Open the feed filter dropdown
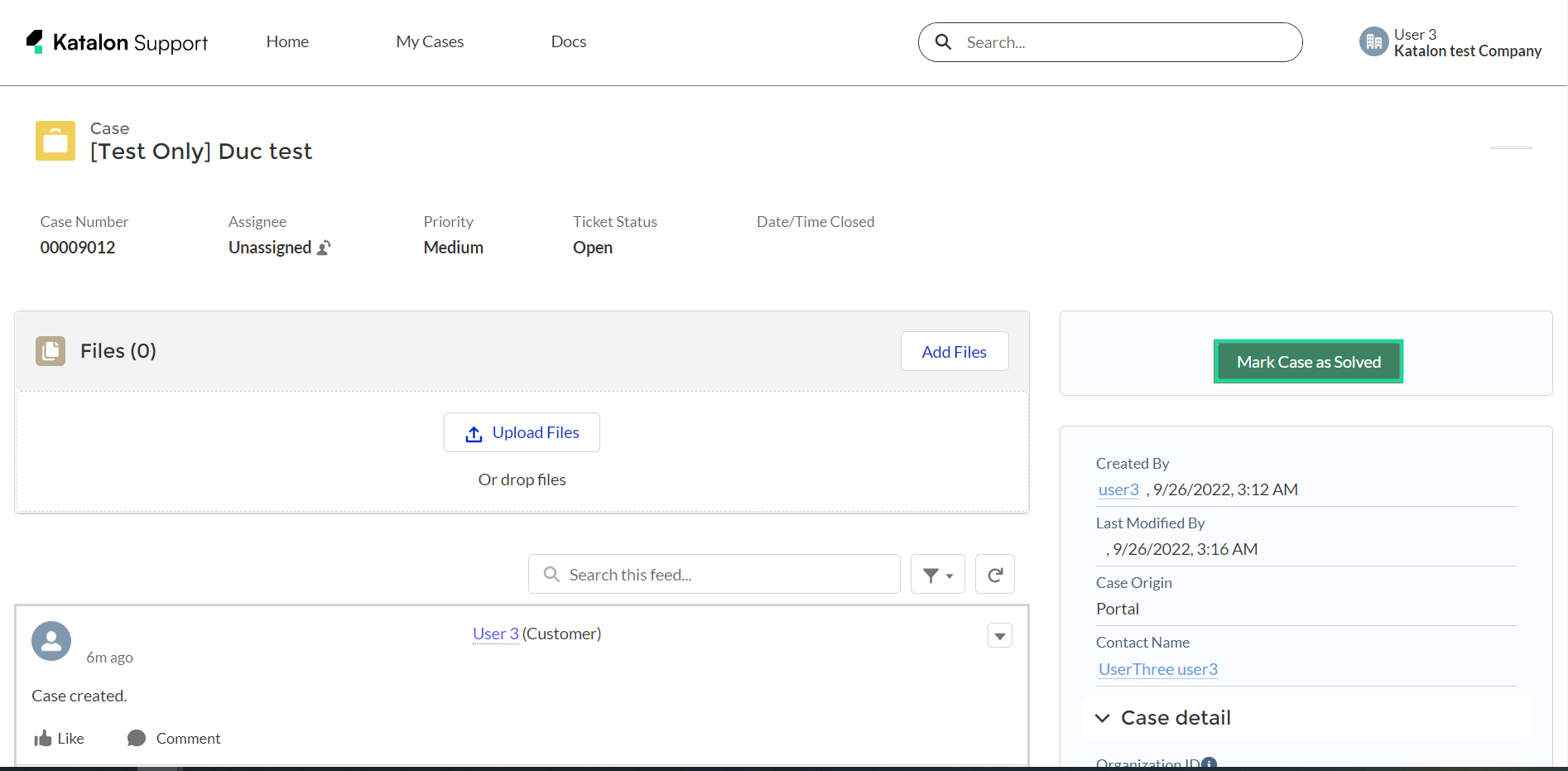1568x771 pixels. (x=937, y=573)
